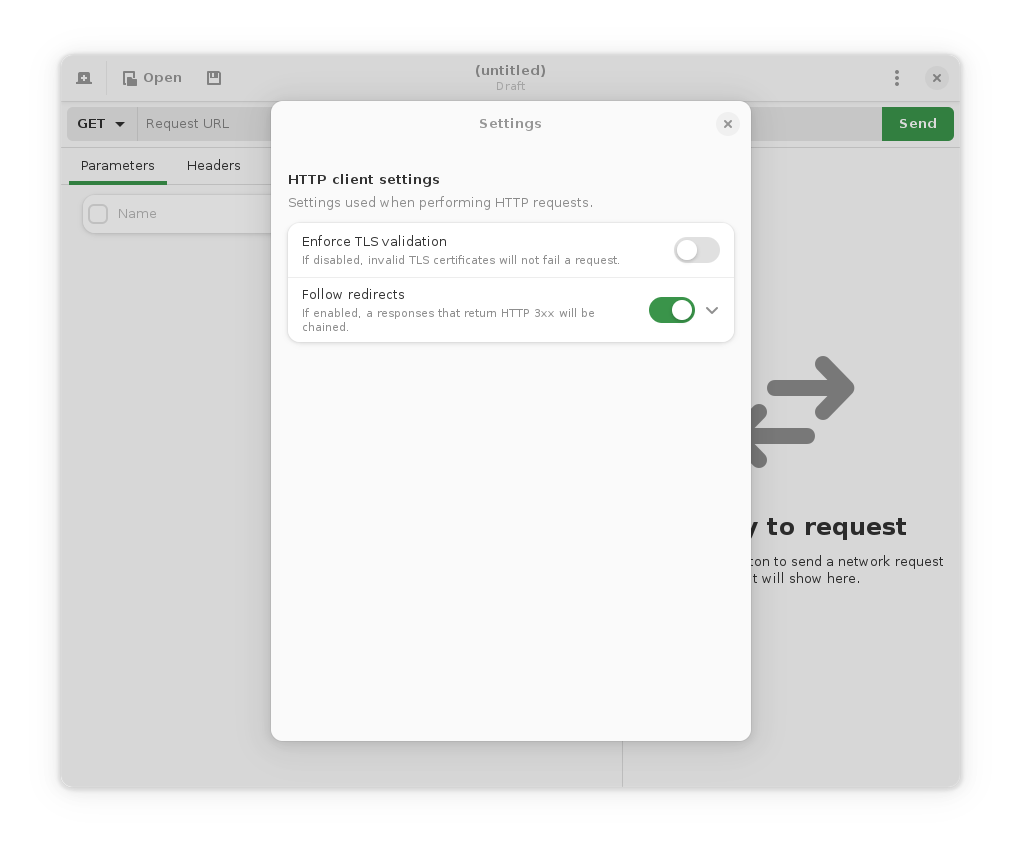
Task: Enable the Enforce TLS validation switch
Action: (x=696, y=250)
